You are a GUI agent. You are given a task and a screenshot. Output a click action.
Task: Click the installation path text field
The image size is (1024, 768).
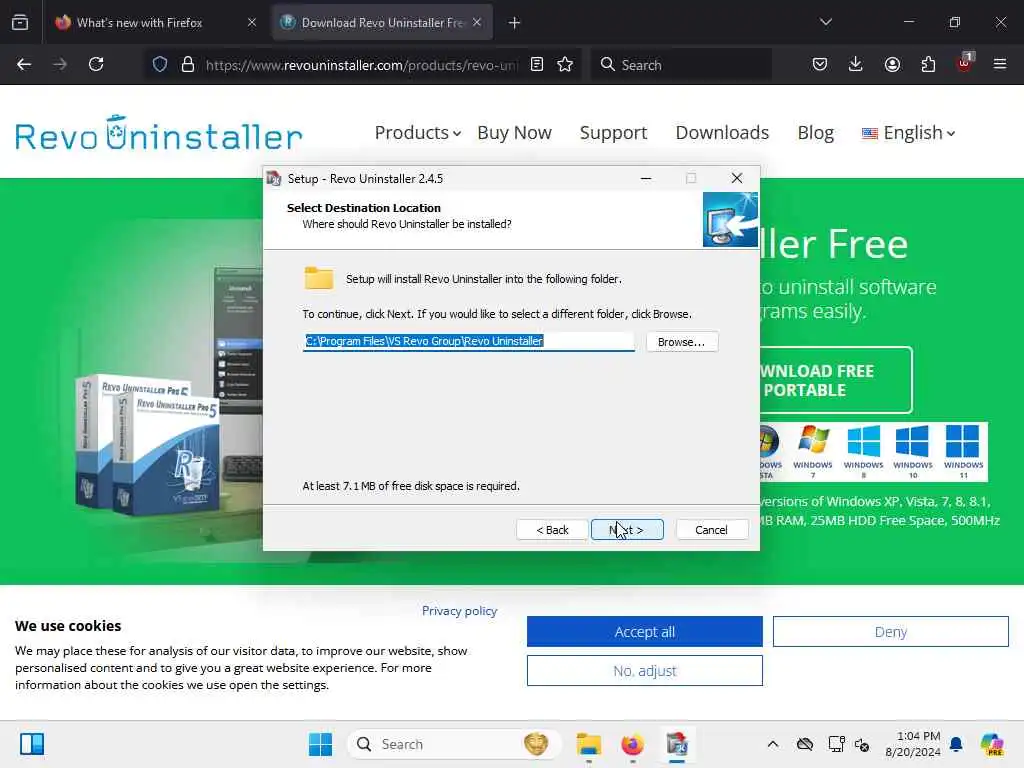(x=468, y=342)
